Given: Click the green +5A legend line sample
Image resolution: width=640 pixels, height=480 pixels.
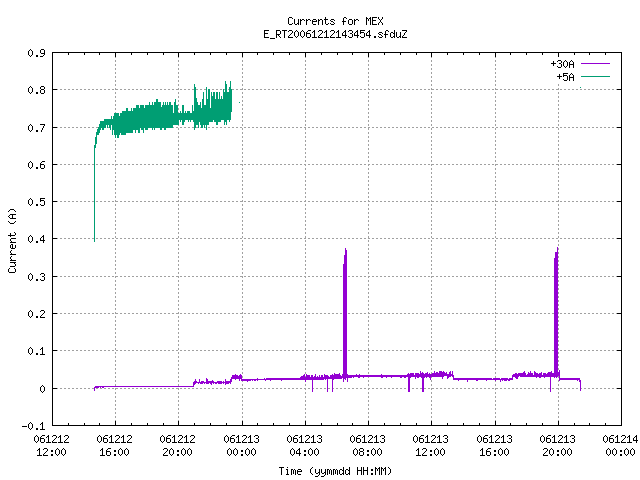Looking at the screenshot, I should tap(596, 76).
